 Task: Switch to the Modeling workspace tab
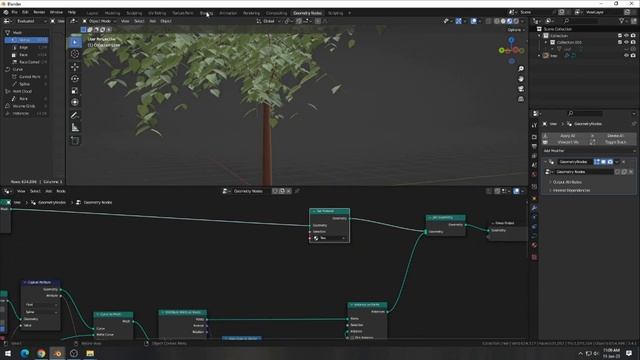(112, 13)
